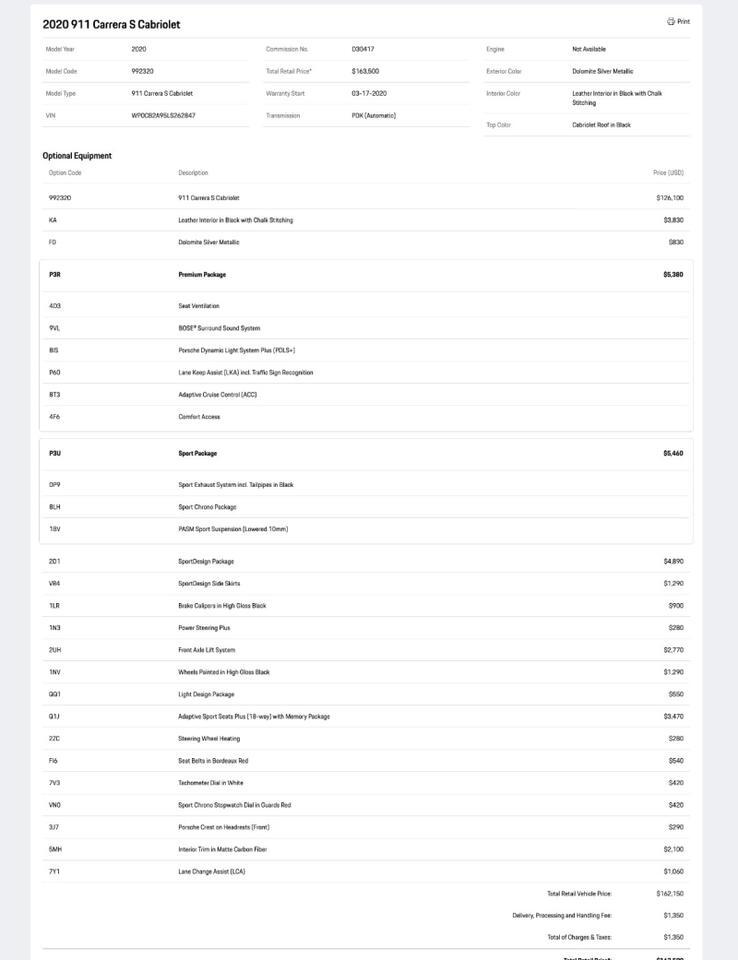This screenshot has height=960, width=738.
Task: Click the P3R Premium Package header row
Action: pos(365,274)
